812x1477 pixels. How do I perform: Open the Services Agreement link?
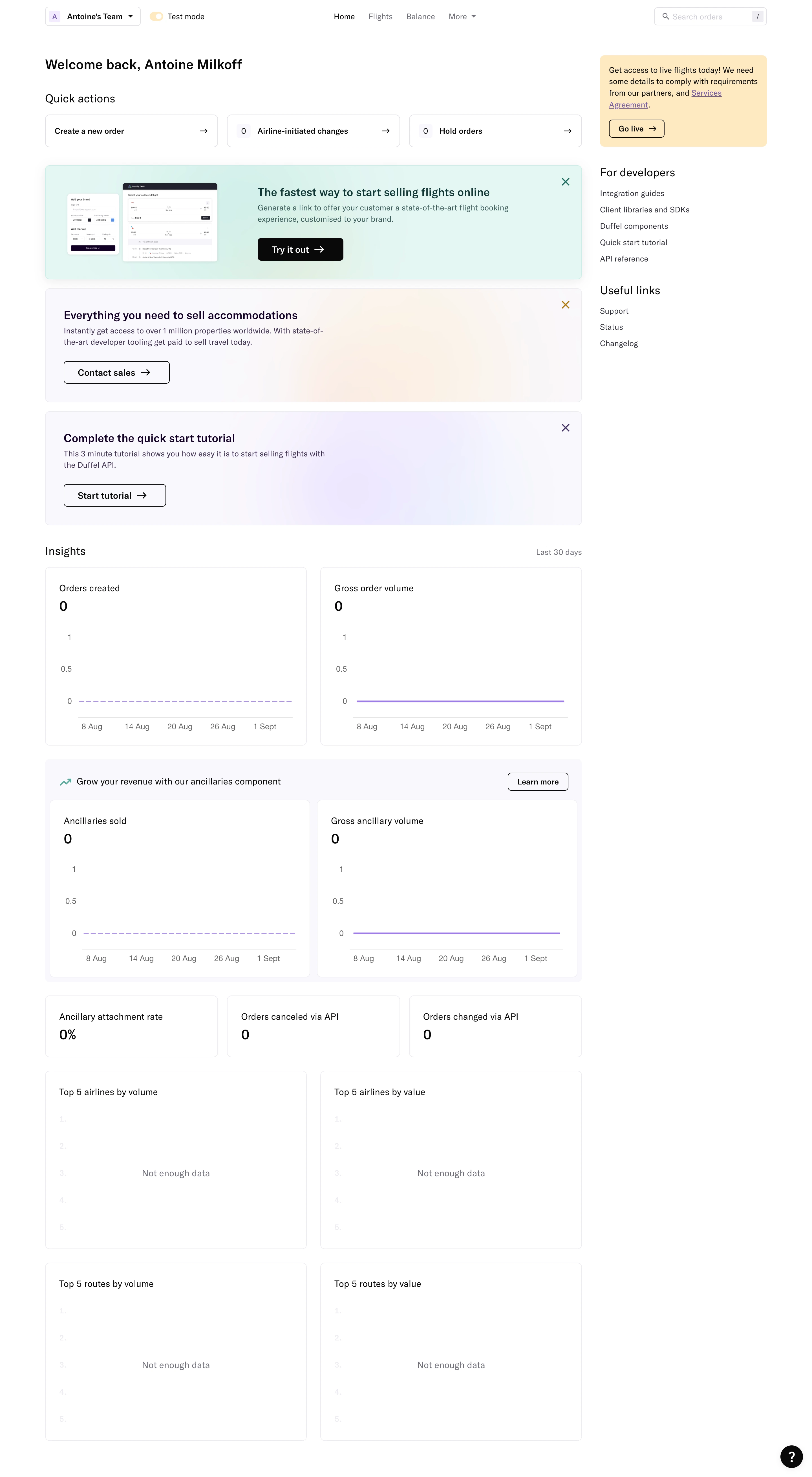pos(665,99)
